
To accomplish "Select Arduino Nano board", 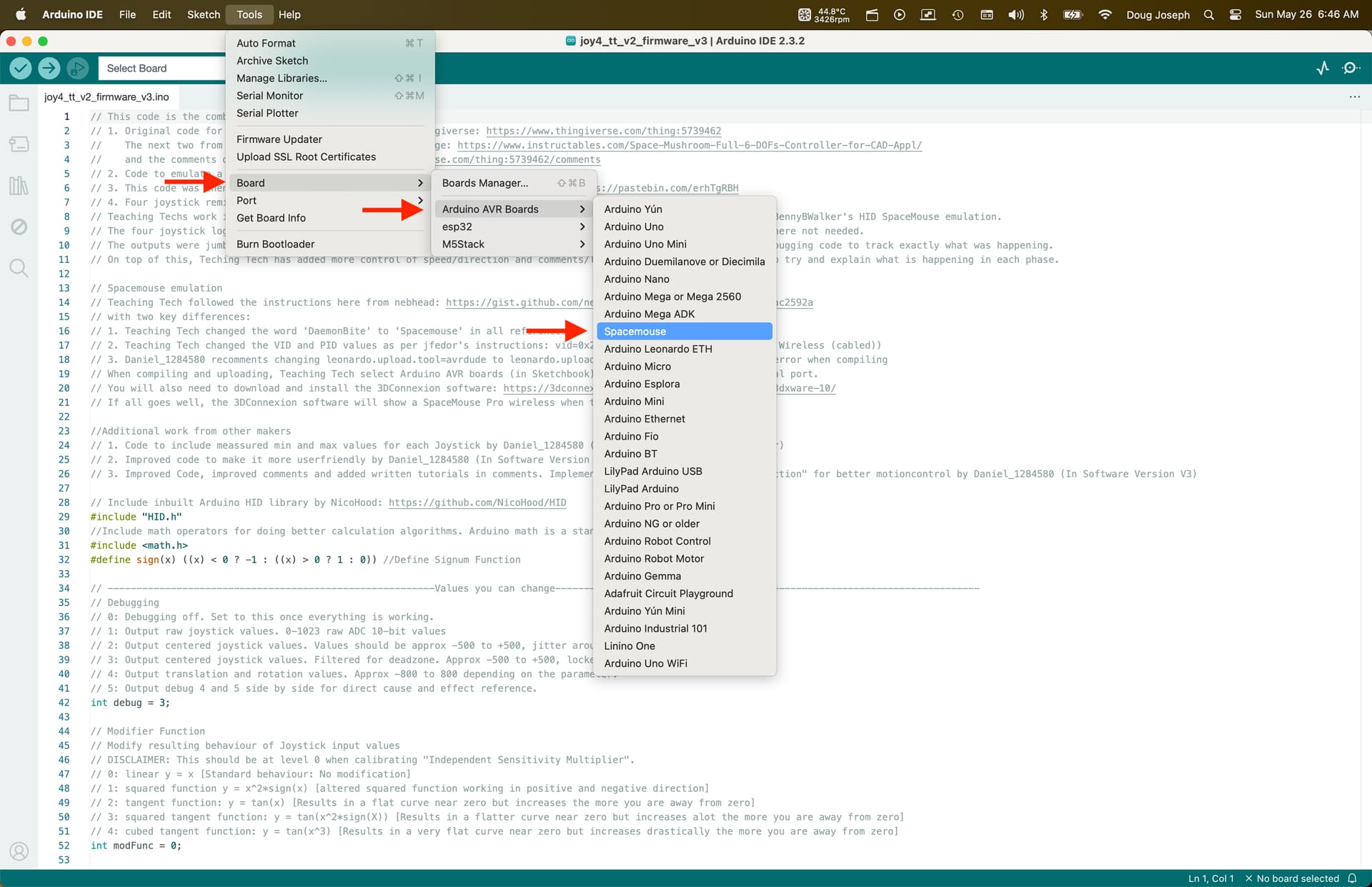I will click(x=684, y=279).
